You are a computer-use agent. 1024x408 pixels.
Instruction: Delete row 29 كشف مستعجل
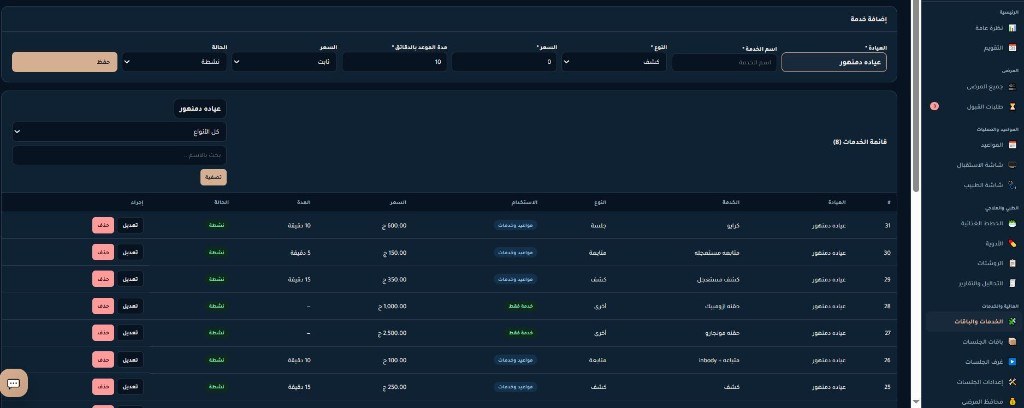[103, 279]
